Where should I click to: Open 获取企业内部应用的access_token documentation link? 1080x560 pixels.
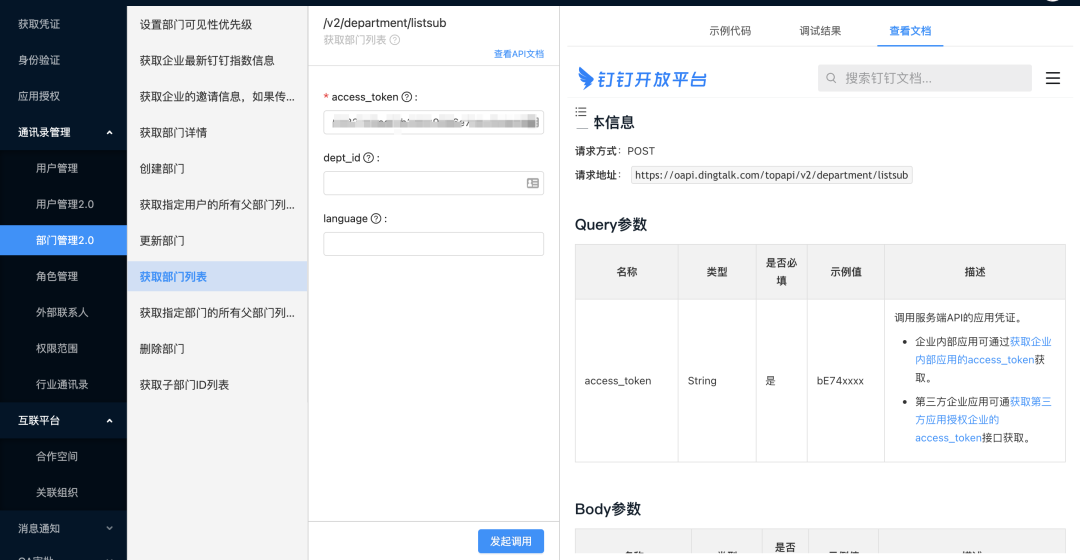pyautogui.click(x=1029, y=342)
